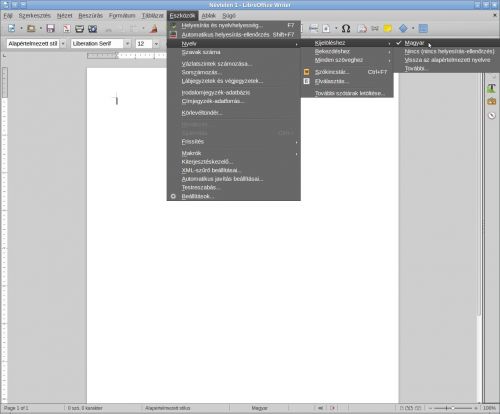Expand the Kijelöléshez submenu
This screenshot has width=500, height=414.
click(x=347, y=43)
